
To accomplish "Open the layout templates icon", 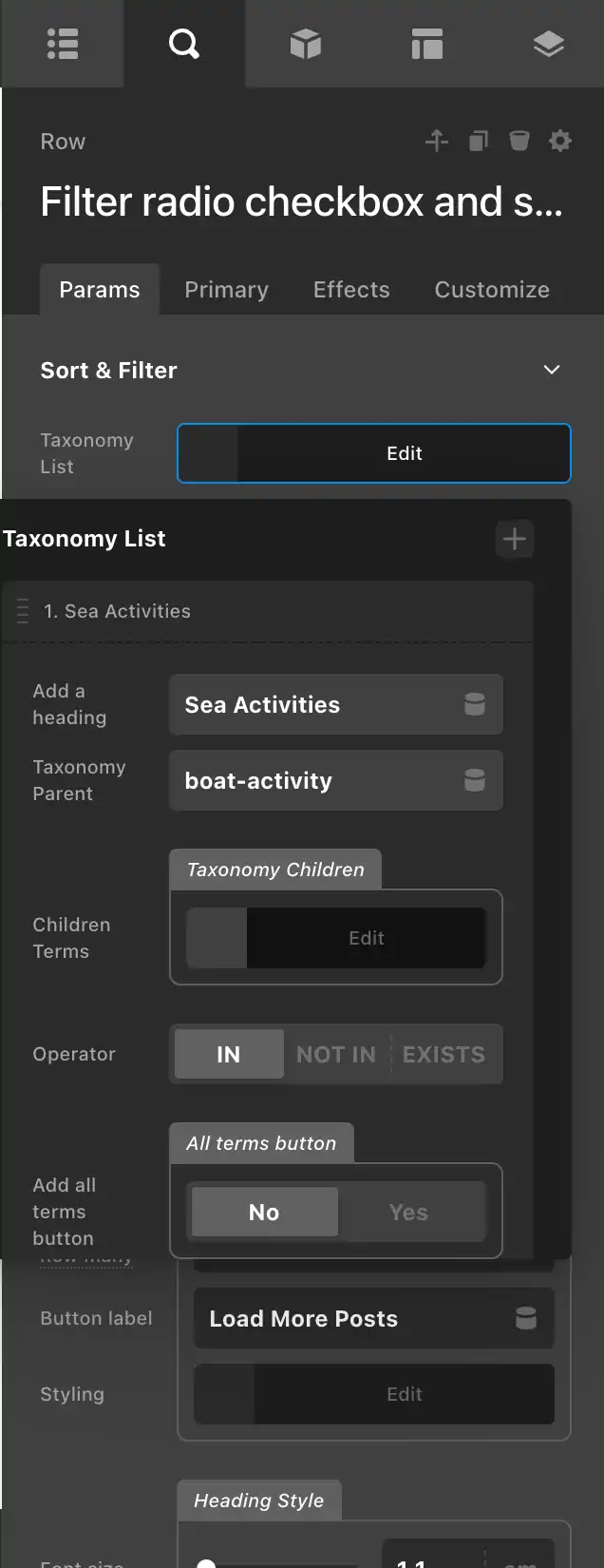I will tap(426, 44).
